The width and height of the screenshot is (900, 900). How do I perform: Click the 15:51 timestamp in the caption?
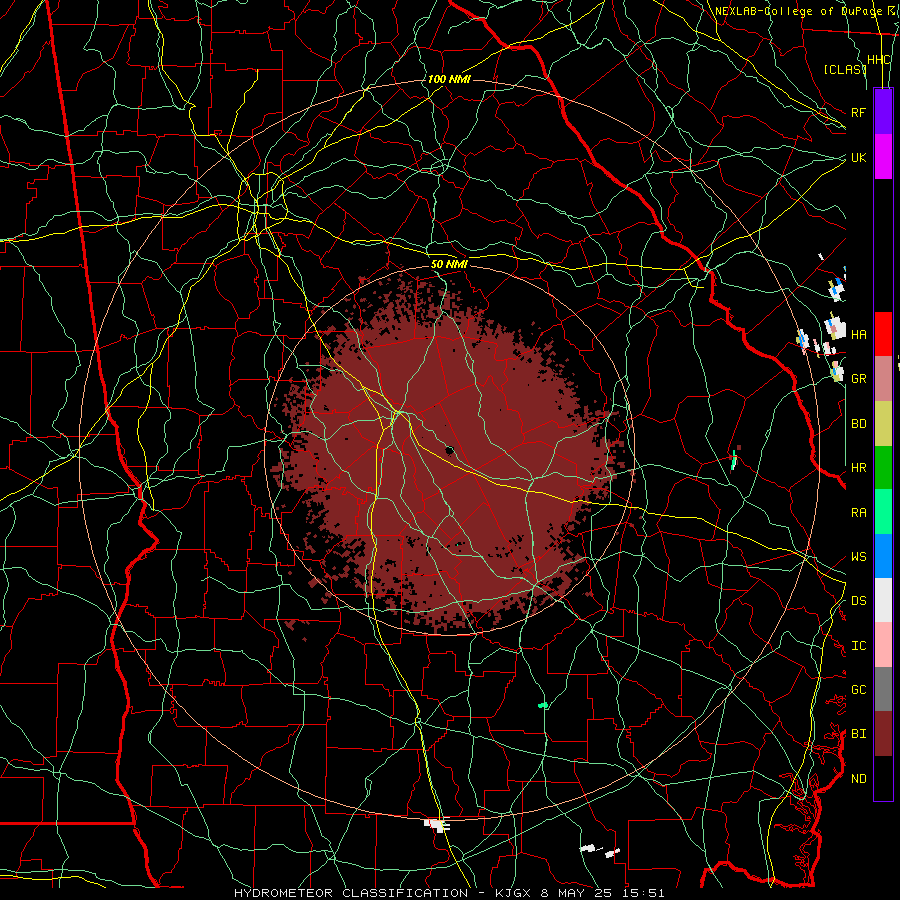pyautogui.click(x=645, y=893)
